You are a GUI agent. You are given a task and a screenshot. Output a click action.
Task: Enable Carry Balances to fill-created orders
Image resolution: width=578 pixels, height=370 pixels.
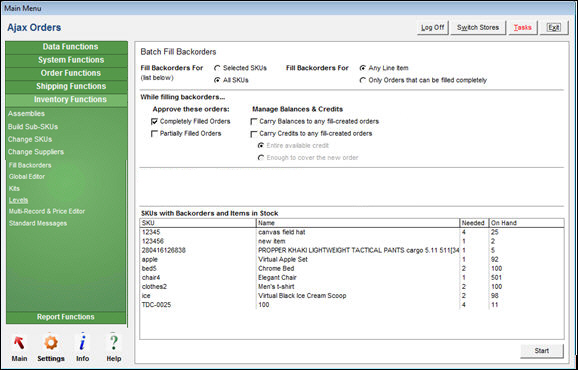pos(254,122)
